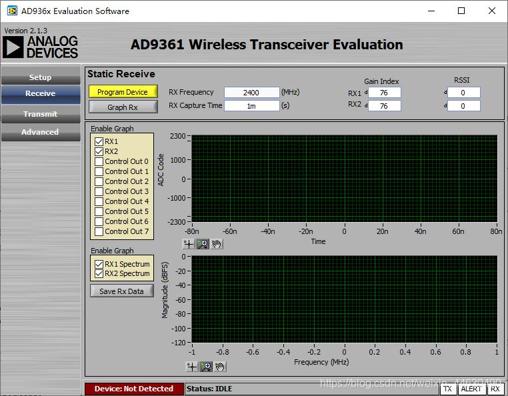Select pan hand tool under time graph
508x396 pixels.
(217, 244)
